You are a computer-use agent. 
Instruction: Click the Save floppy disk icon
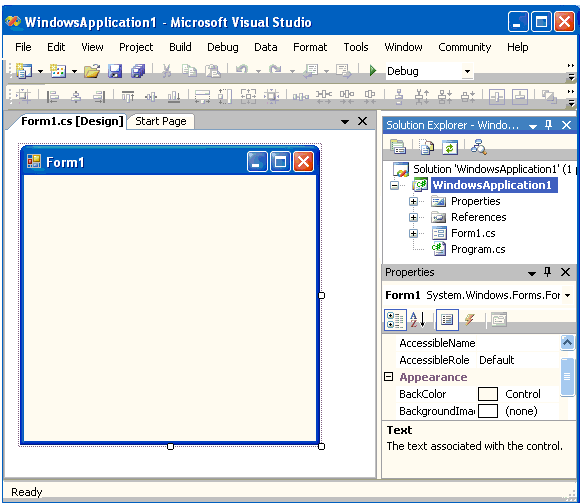[115, 70]
